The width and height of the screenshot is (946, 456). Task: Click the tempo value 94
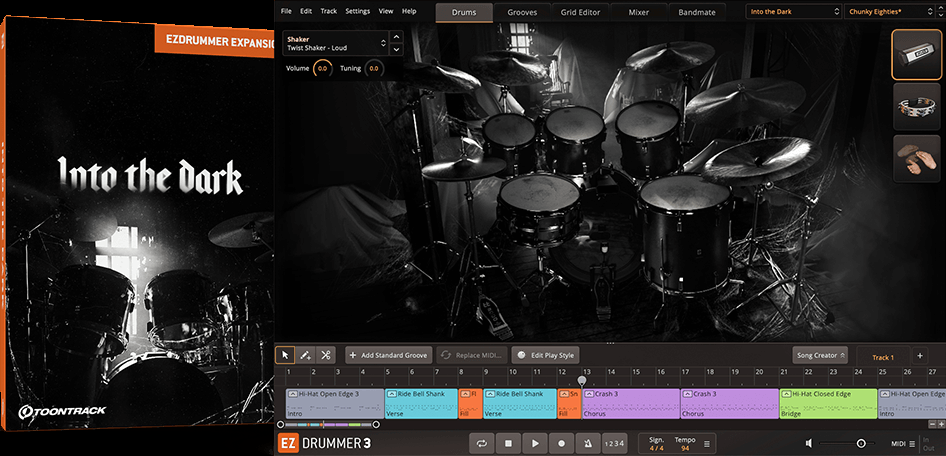685,448
